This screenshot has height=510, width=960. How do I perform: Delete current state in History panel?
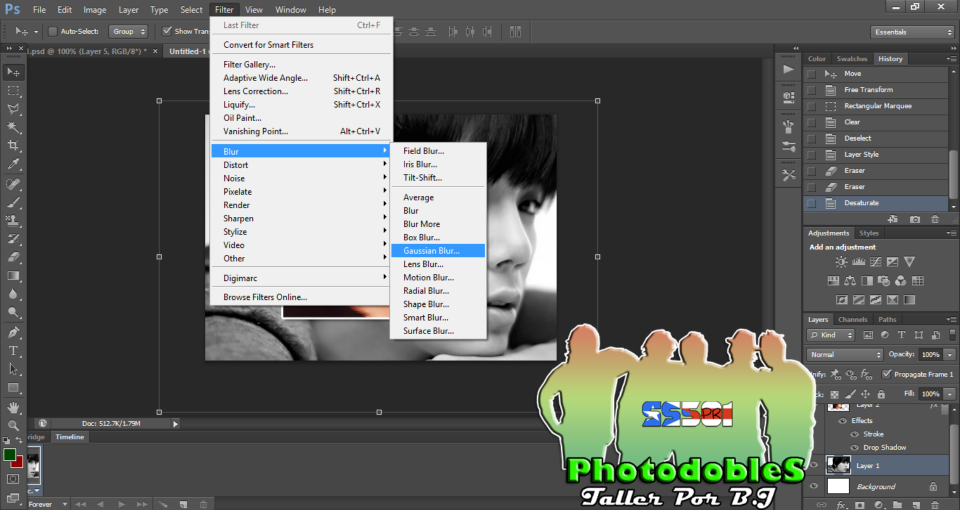coord(935,219)
